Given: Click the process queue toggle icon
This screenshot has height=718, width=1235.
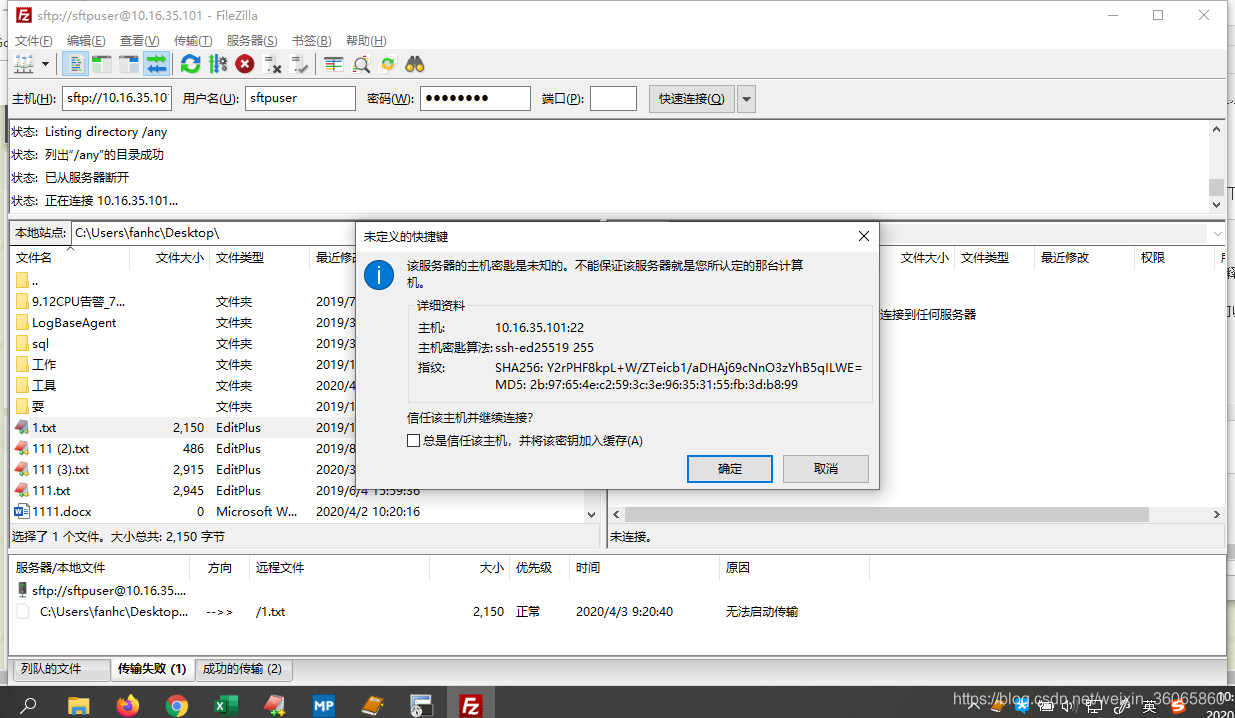Looking at the screenshot, I should (x=217, y=64).
